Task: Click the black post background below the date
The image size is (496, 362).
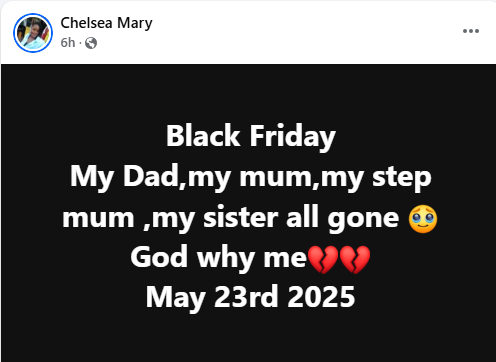Action: (248, 338)
